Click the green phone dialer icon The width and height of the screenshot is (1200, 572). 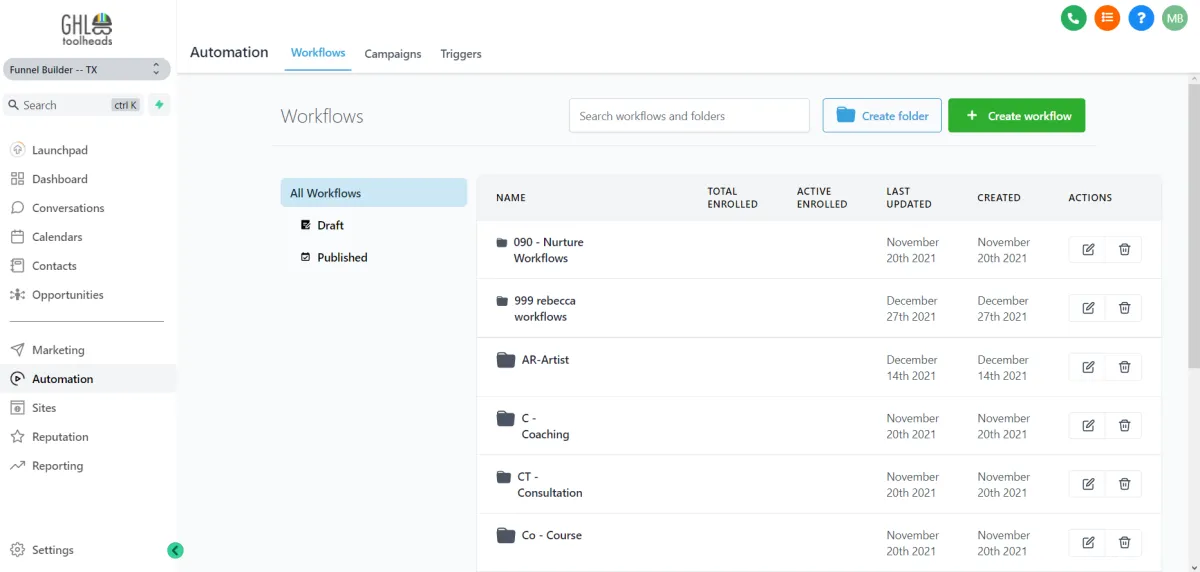pos(1073,18)
